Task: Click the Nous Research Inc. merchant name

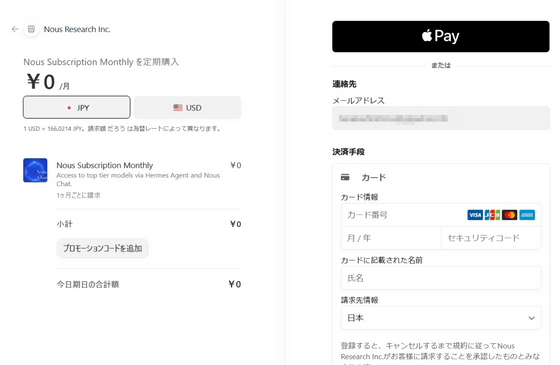Action: click(x=77, y=29)
